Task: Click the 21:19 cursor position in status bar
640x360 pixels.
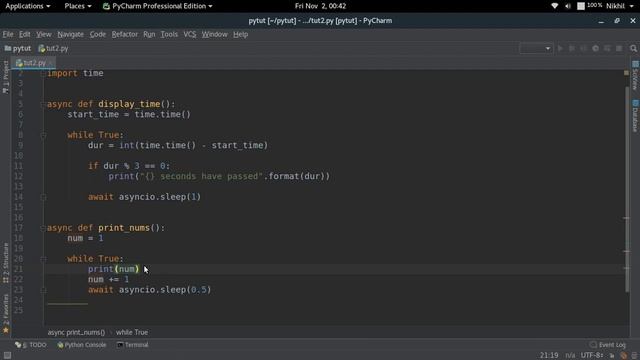Action: pos(549,356)
